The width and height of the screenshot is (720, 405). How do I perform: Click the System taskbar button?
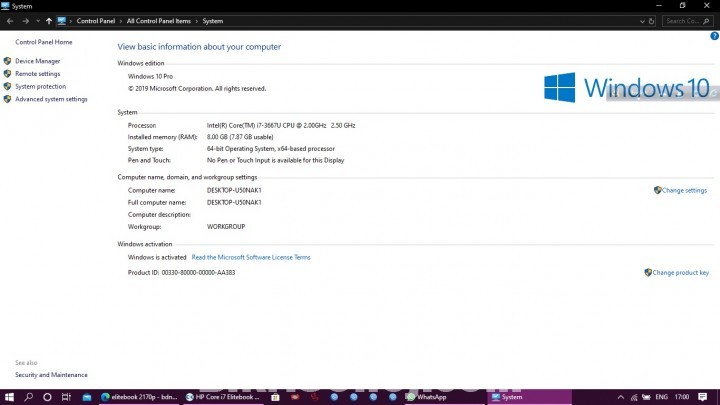coord(529,397)
